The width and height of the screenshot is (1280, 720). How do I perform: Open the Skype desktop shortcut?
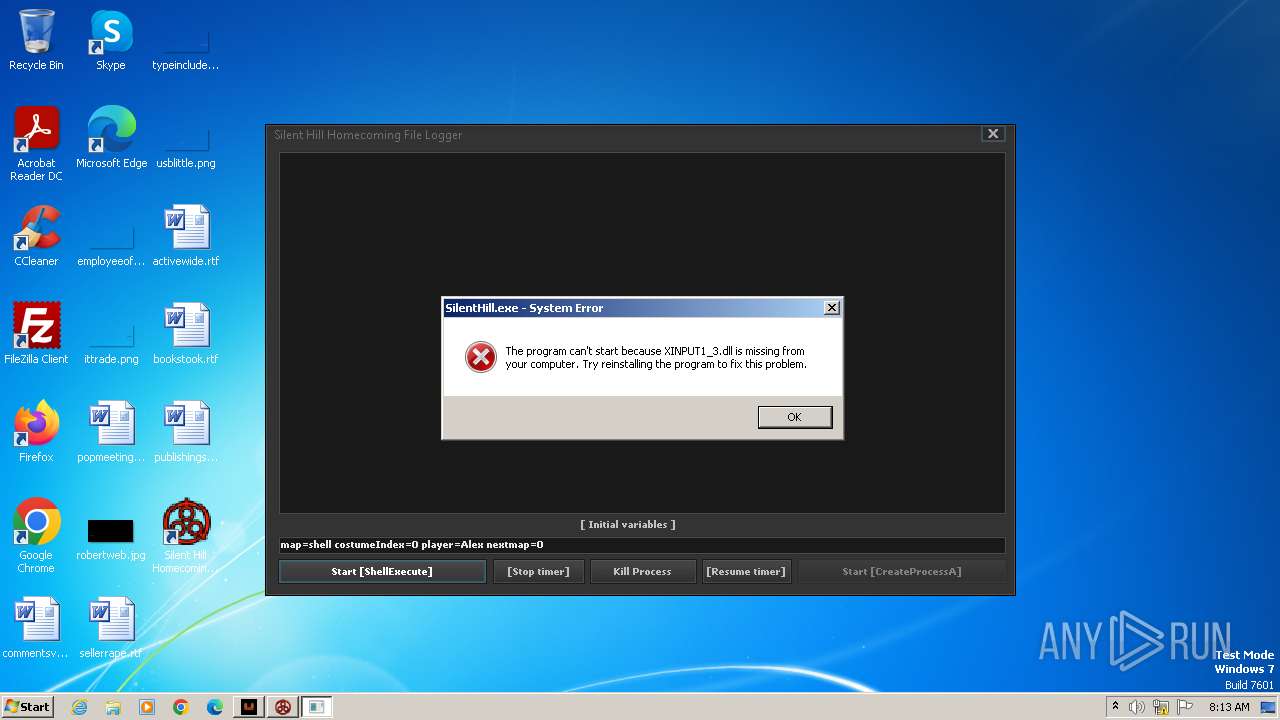pyautogui.click(x=111, y=41)
